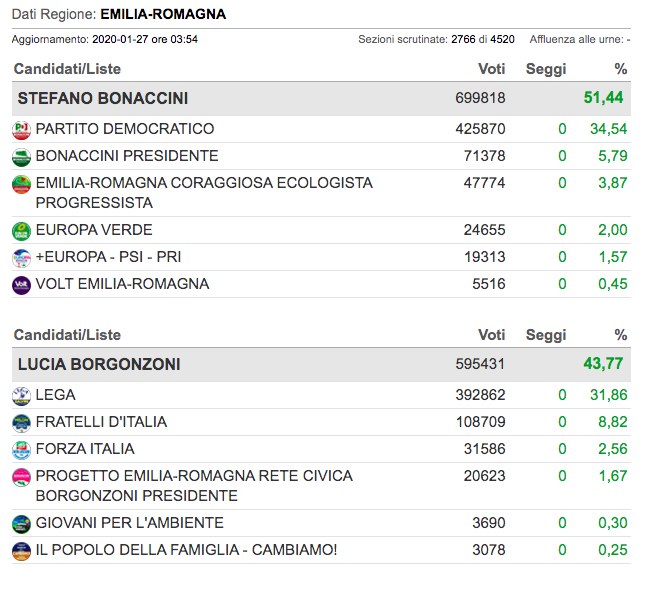Click the update timestamp 2020-01-27 ore 03:54
Screen dimensions: 646x589
point(145,40)
